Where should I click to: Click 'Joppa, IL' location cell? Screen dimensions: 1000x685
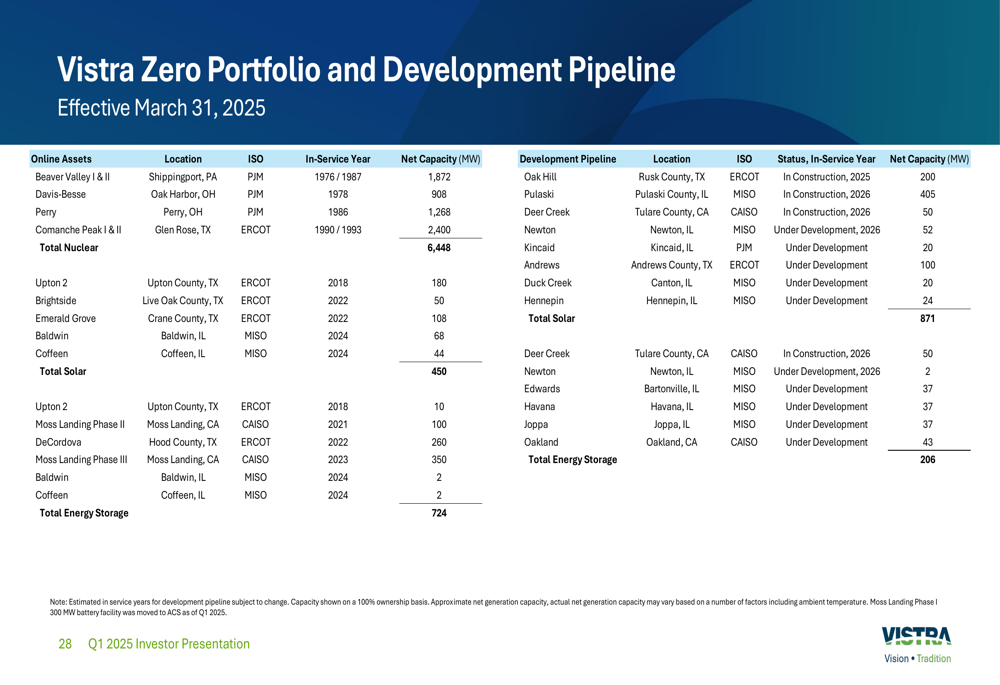pos(672,424)
